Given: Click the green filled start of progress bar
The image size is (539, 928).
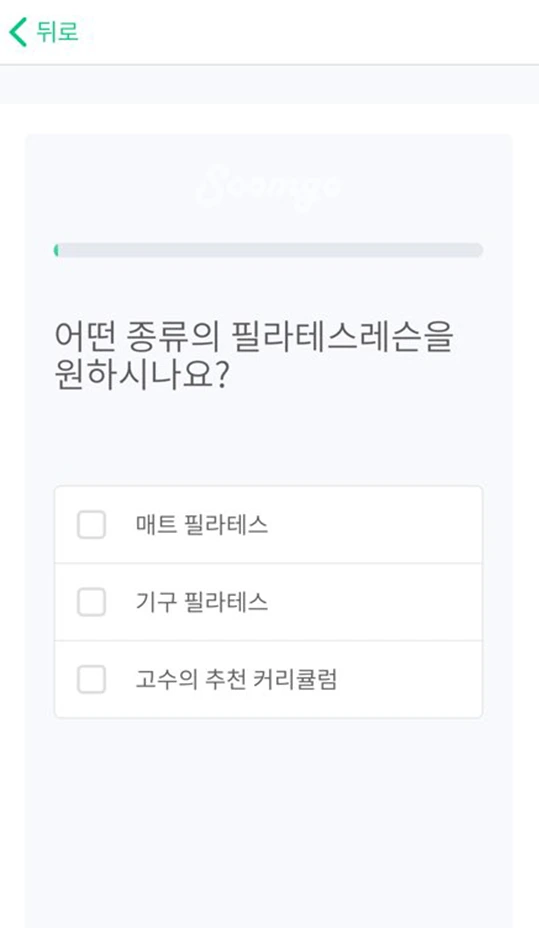Looking at the screenshot, I should (x=56, y=250).
